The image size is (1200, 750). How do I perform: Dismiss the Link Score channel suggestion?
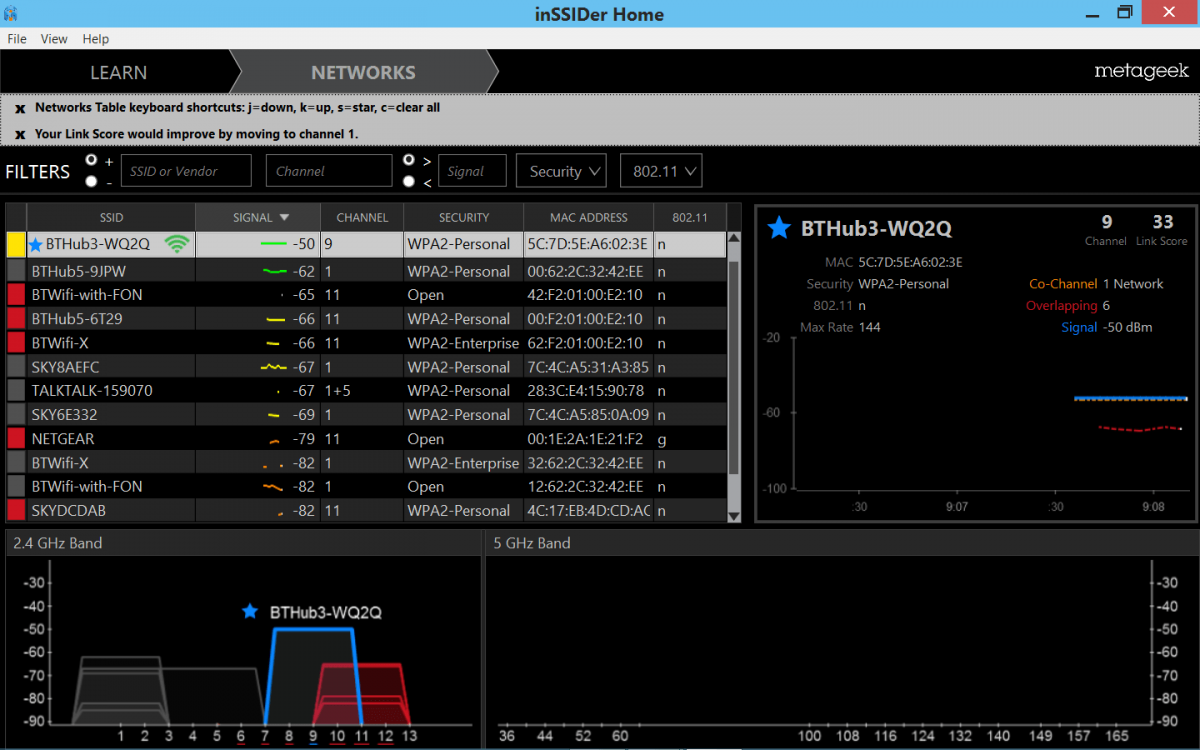pos(20,134)
